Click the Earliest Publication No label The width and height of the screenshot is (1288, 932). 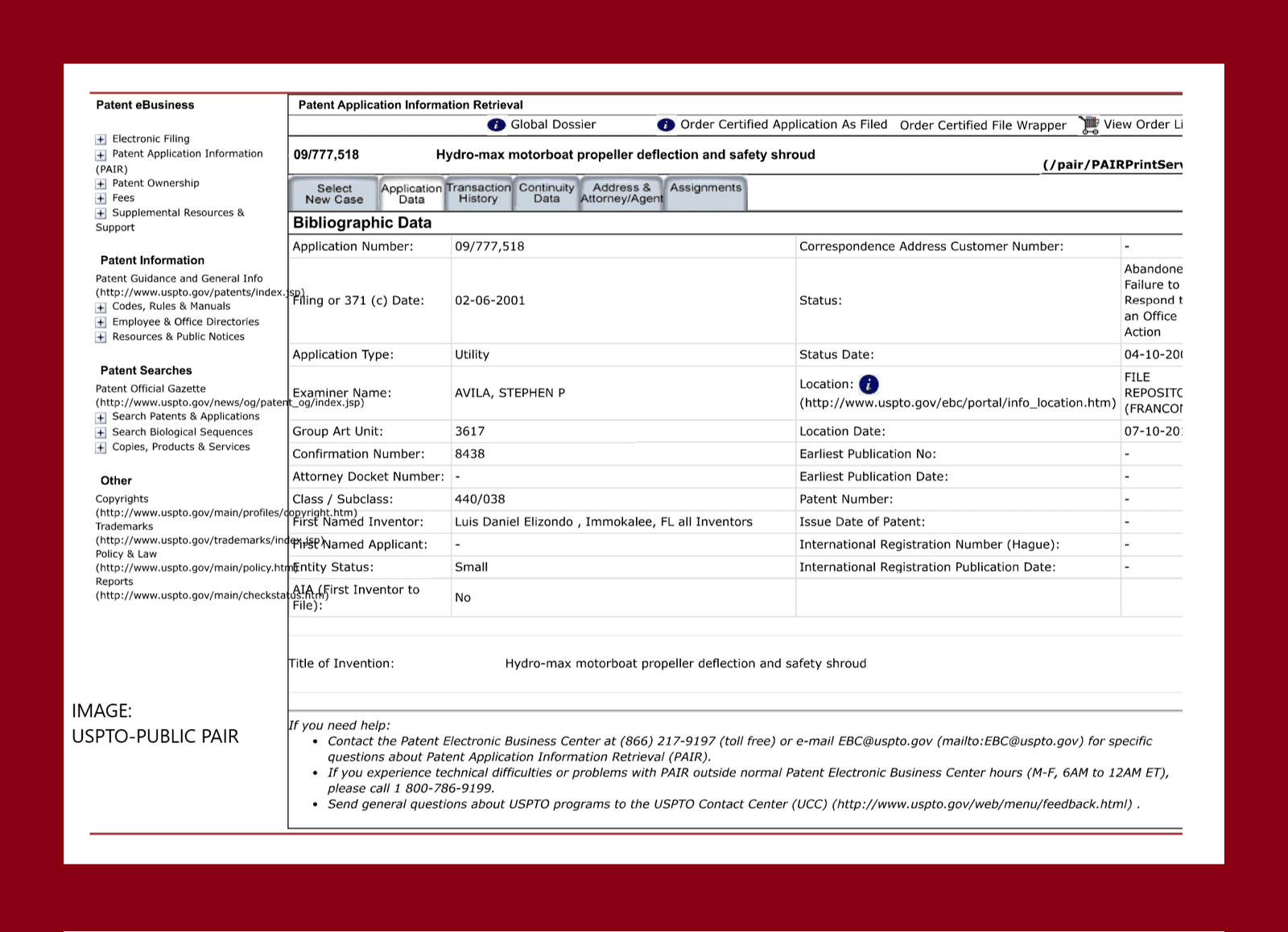coord(868,454)
